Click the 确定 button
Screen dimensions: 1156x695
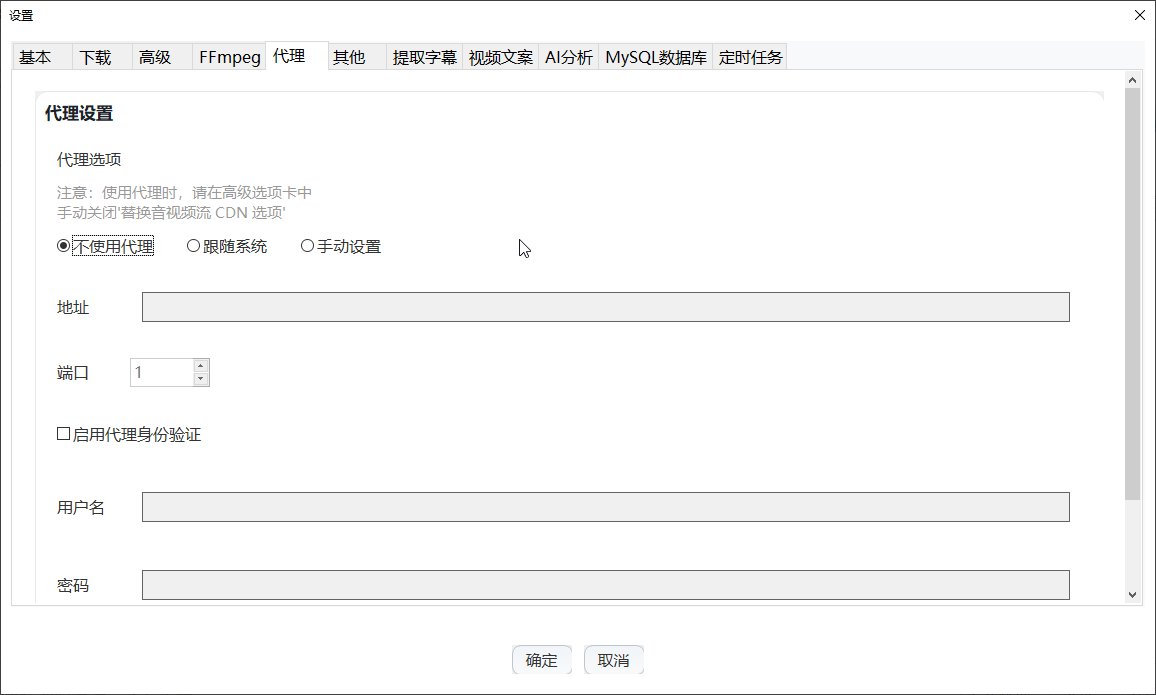click(x=541, y=660)
